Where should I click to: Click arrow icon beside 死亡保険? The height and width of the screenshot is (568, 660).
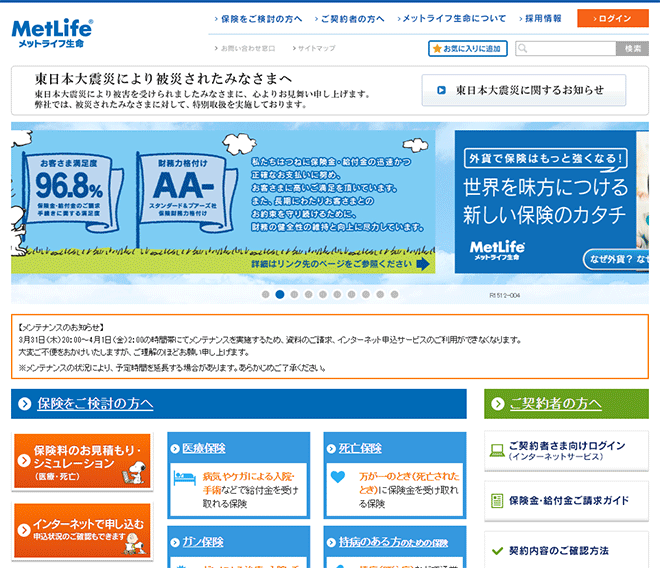(x=331, y=449)
